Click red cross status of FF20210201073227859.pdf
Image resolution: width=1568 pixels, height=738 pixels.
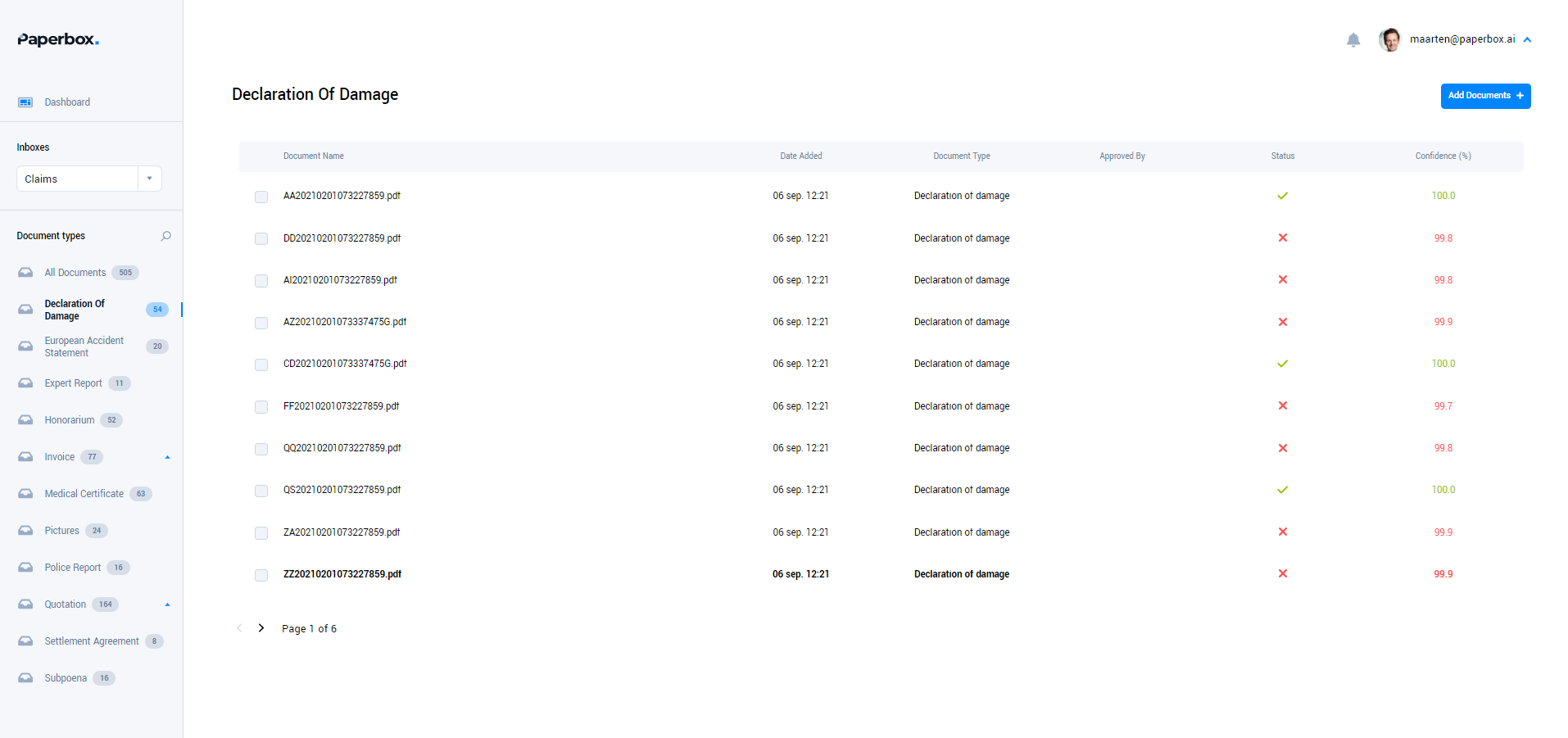pyautogui.click(x=1283, y=405)
